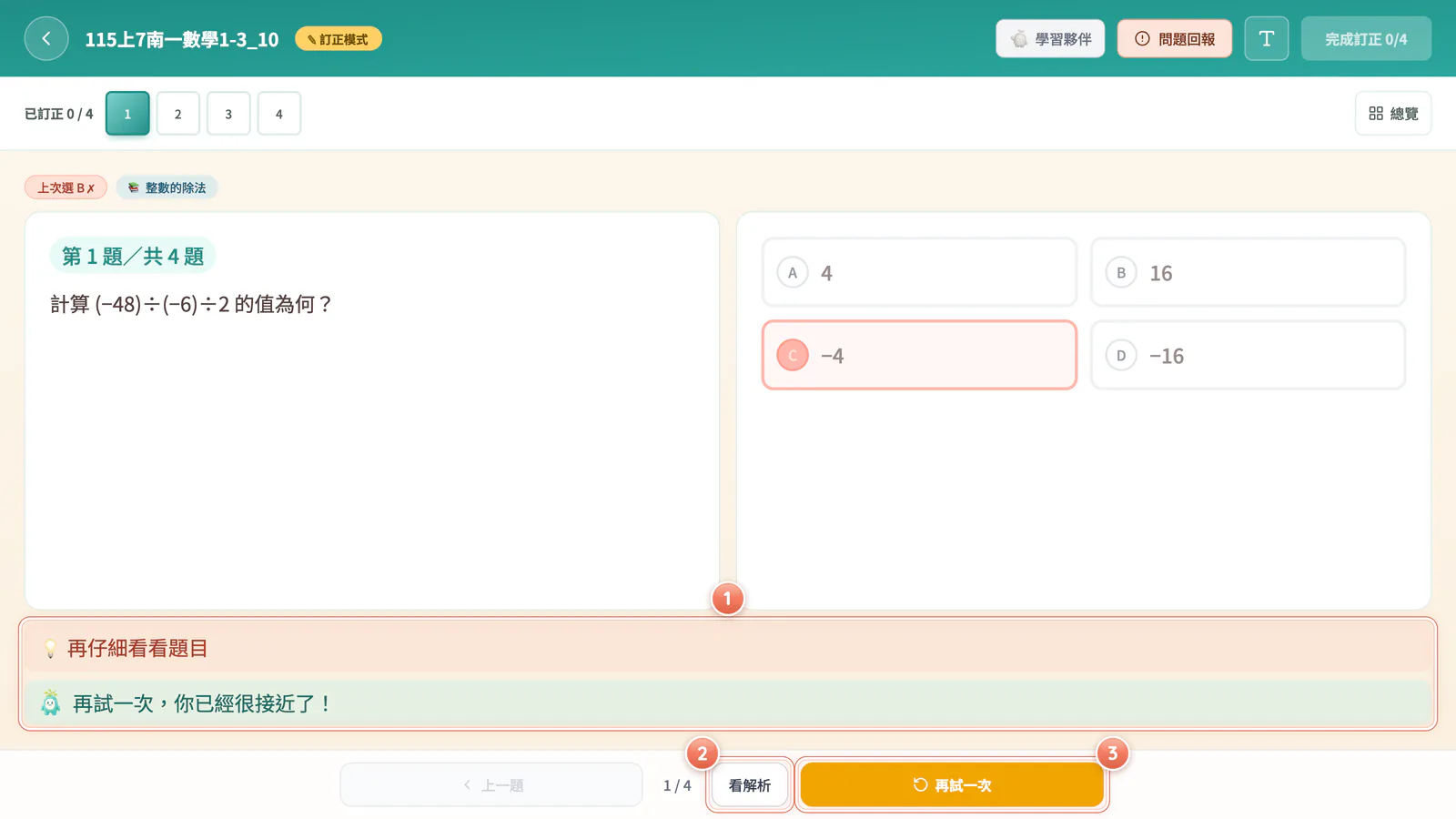
Task: Open the 看解析 explanation
Action: (x=750, y=785)
